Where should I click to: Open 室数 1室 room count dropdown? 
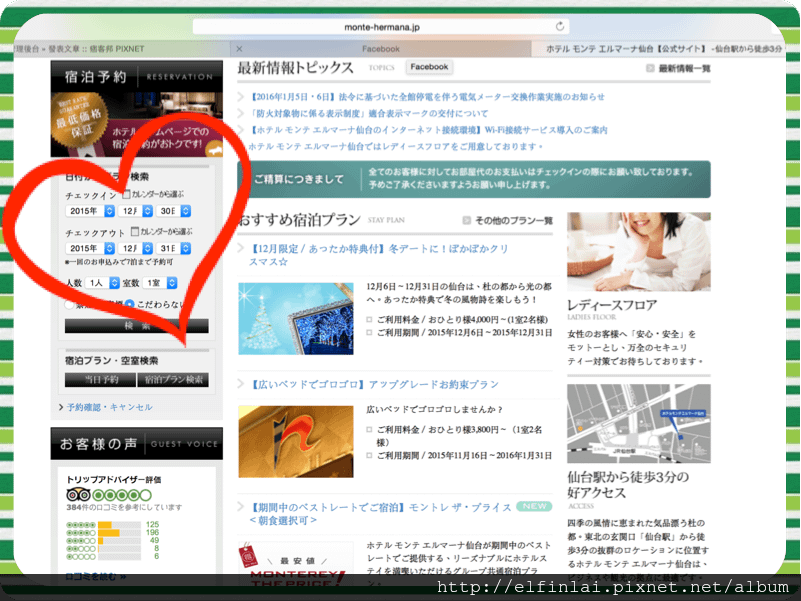coord(160,283)
